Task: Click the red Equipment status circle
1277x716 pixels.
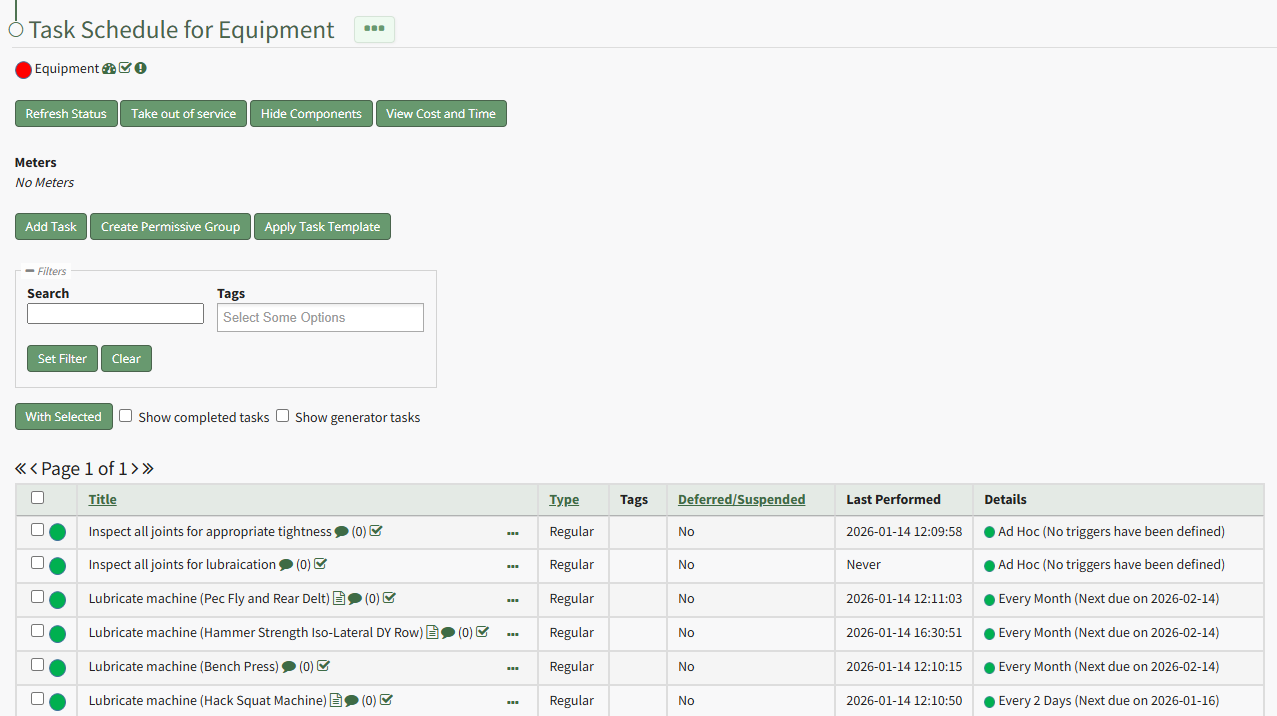Action: pyautogui.click(x=24, y=70)
